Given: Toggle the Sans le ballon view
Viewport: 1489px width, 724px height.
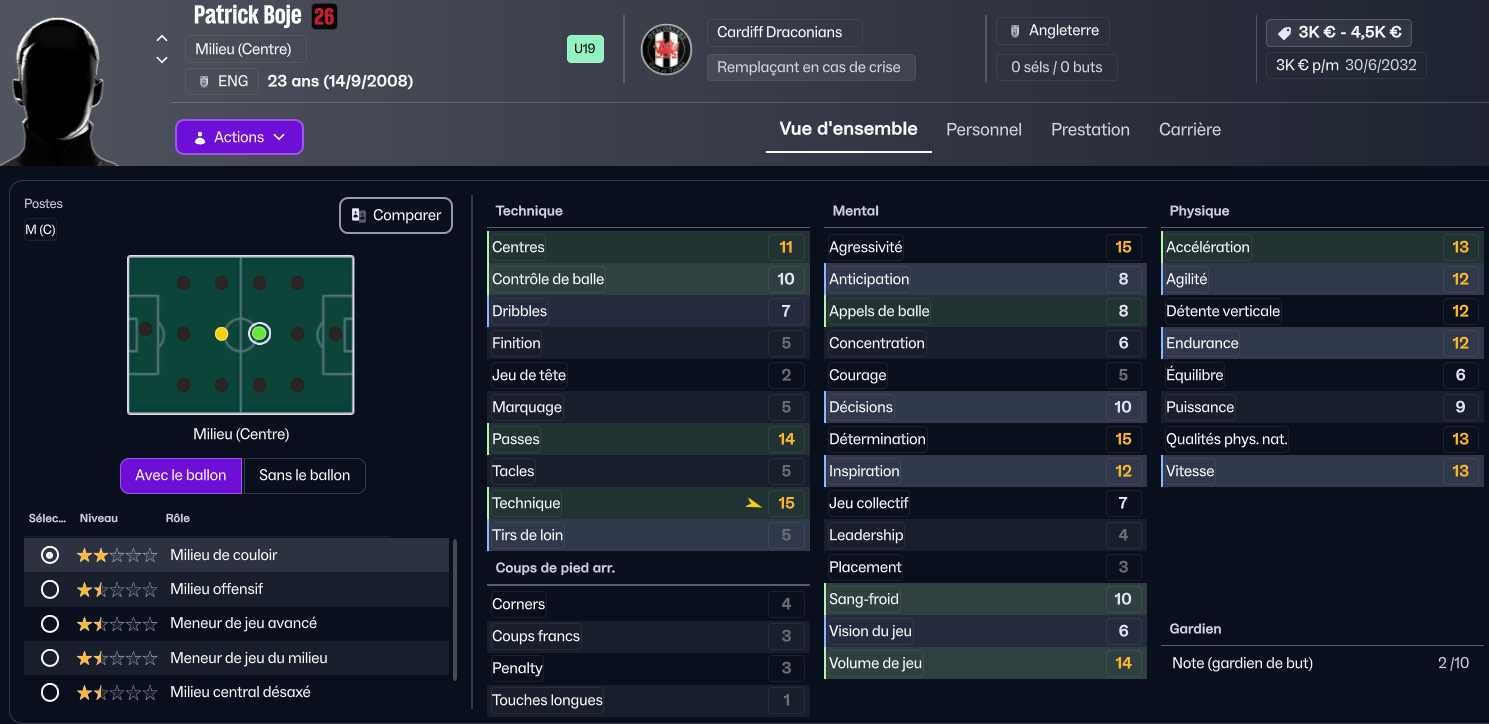Looking at the screenshot, I should 304,476.
